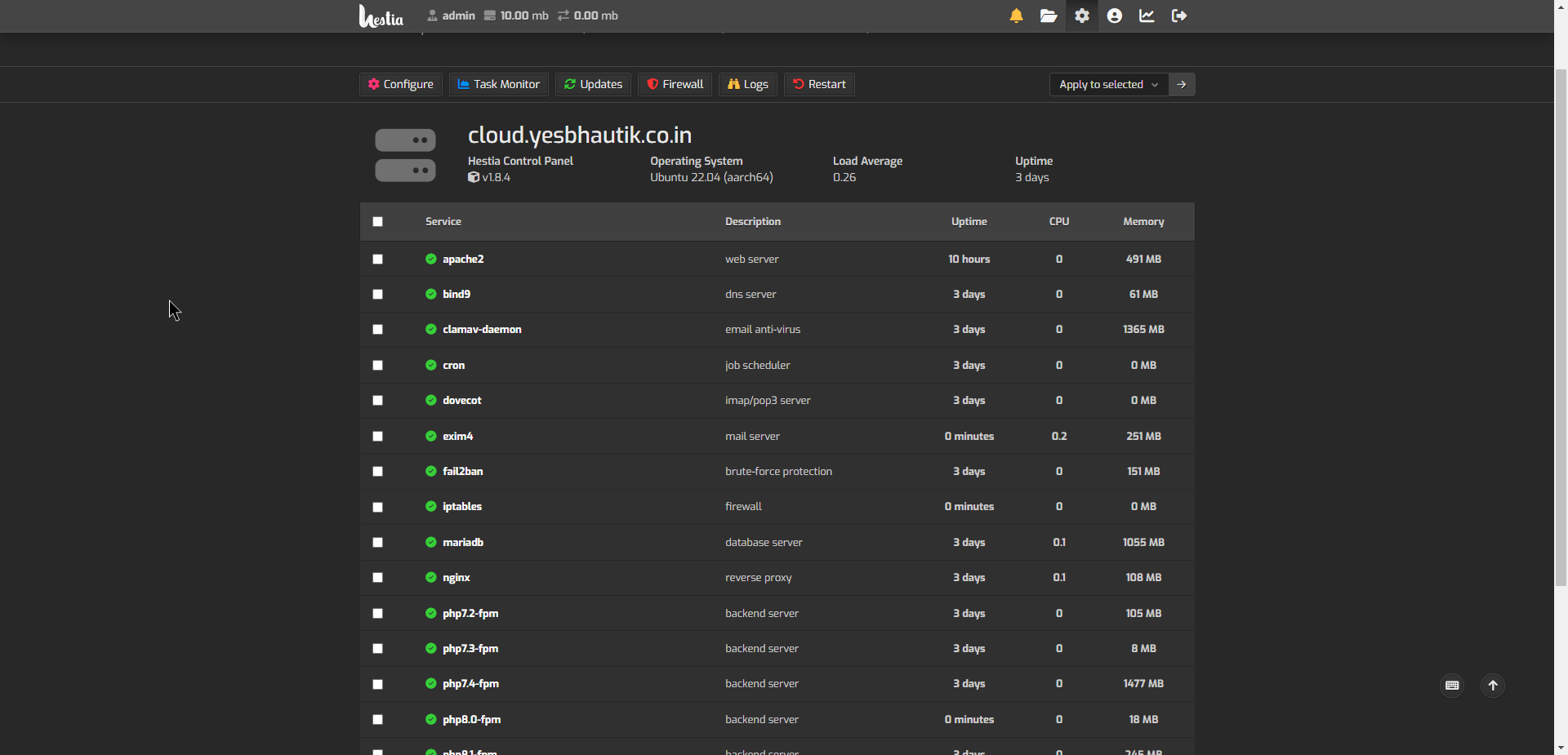Check the iptables service checkbox

pyautogui.click(x=377, y=507)
